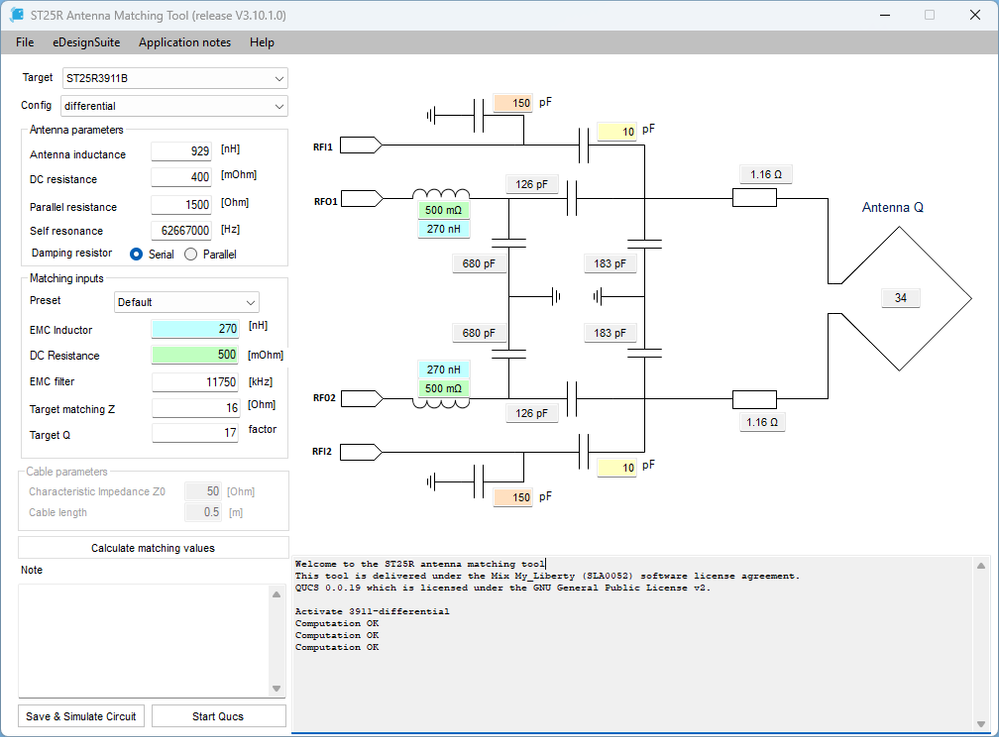Click the RFO2 270 nH inductor label

(443, 369)
